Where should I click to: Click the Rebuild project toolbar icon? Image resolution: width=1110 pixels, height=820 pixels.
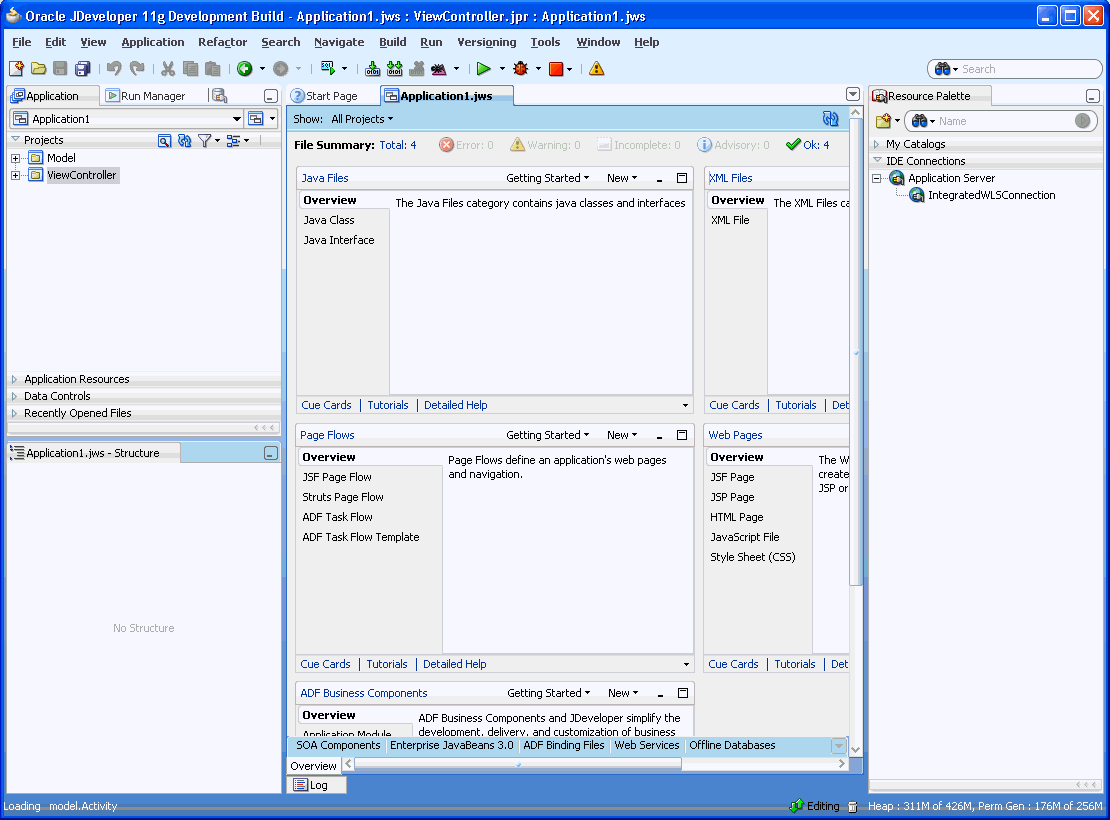(x=394, y=69)
